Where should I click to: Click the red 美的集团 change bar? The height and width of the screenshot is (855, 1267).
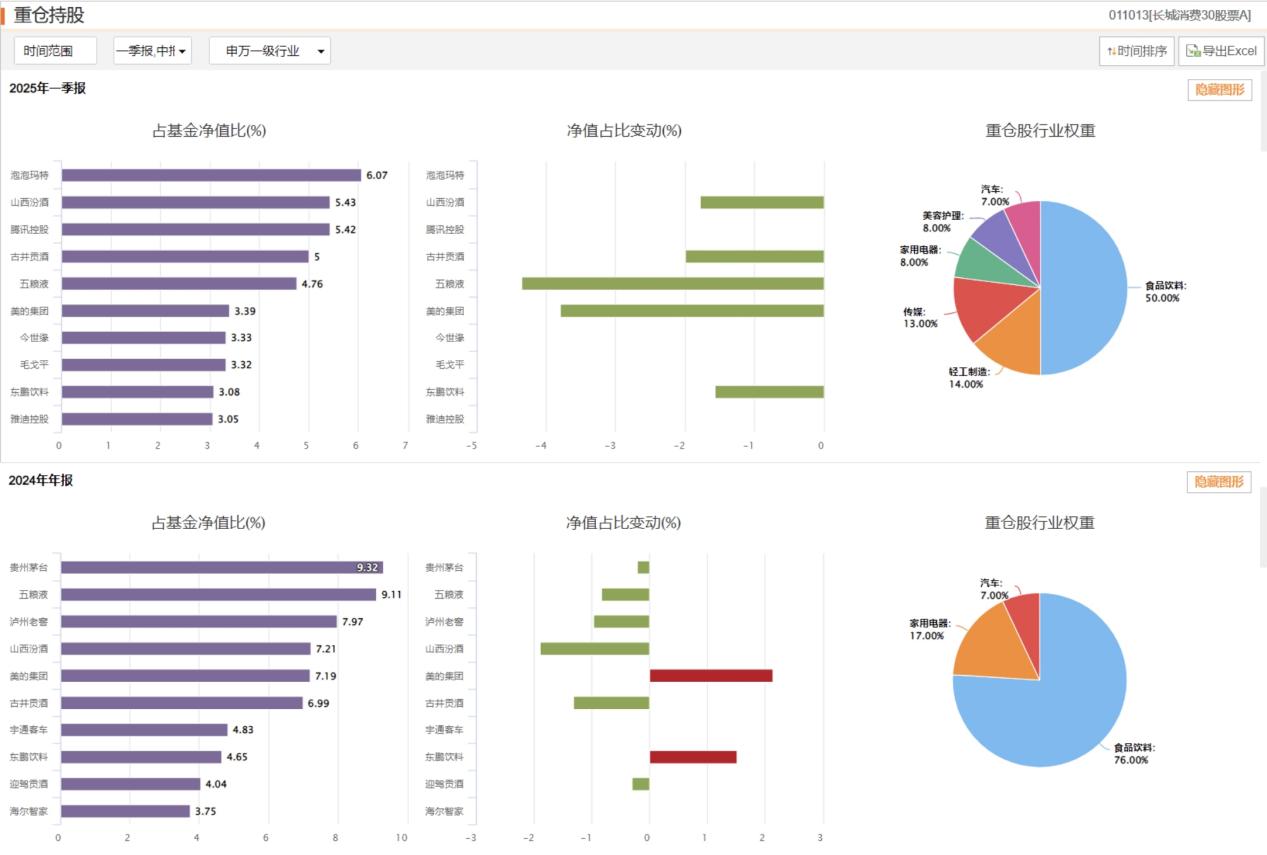coord(710,676)
